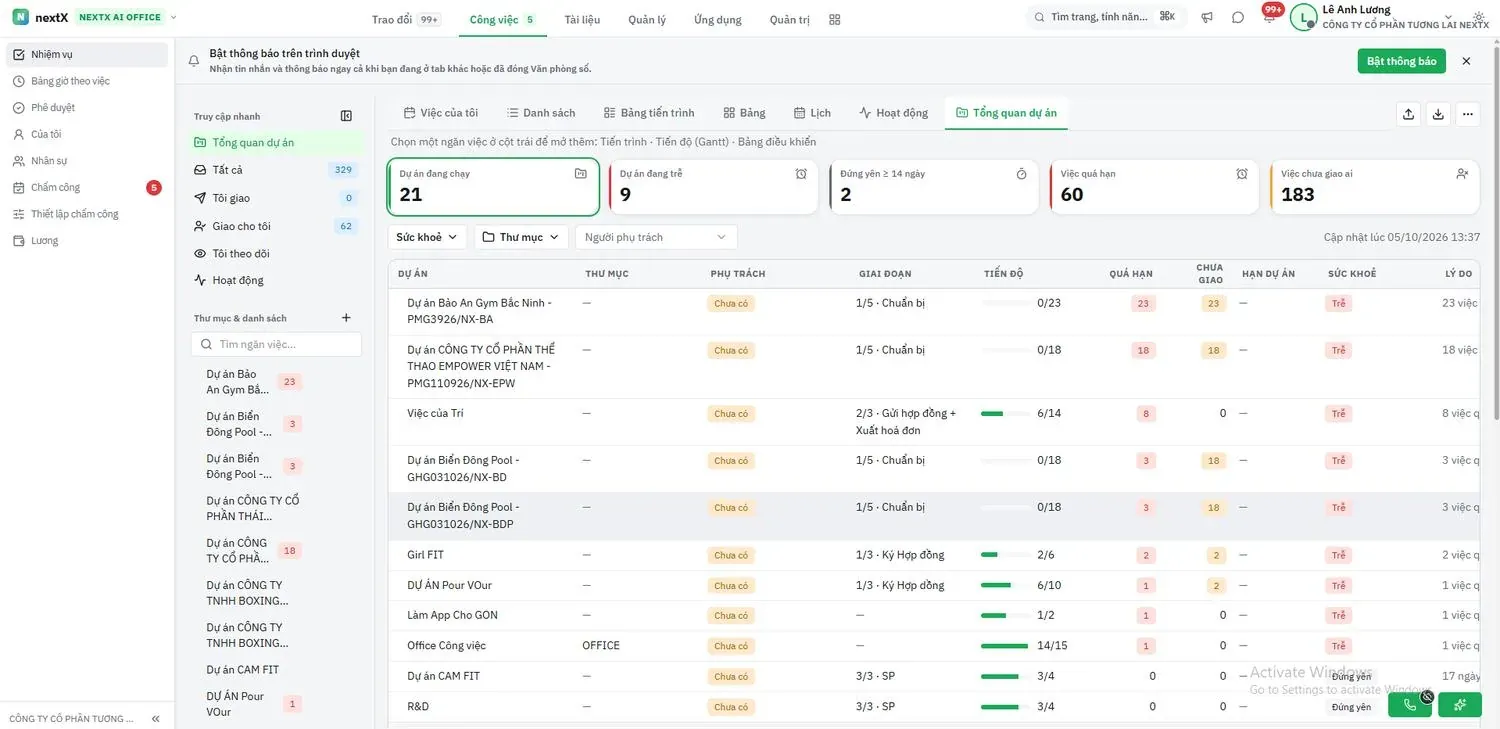
Task: Open Chấm công in the left sidebar
Action: tap(87, 188)
